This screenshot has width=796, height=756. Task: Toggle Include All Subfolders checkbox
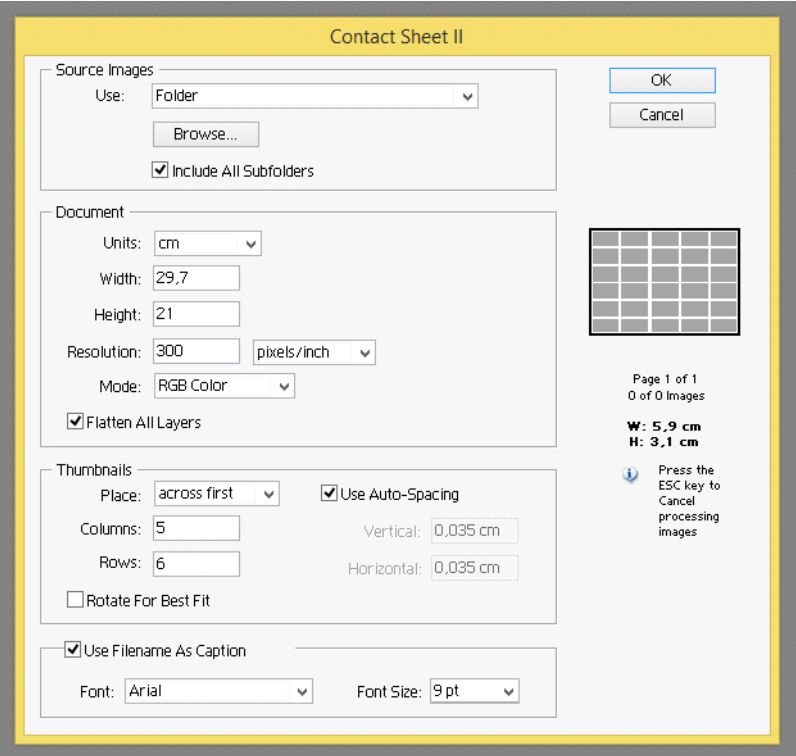(x=160, y=171)
